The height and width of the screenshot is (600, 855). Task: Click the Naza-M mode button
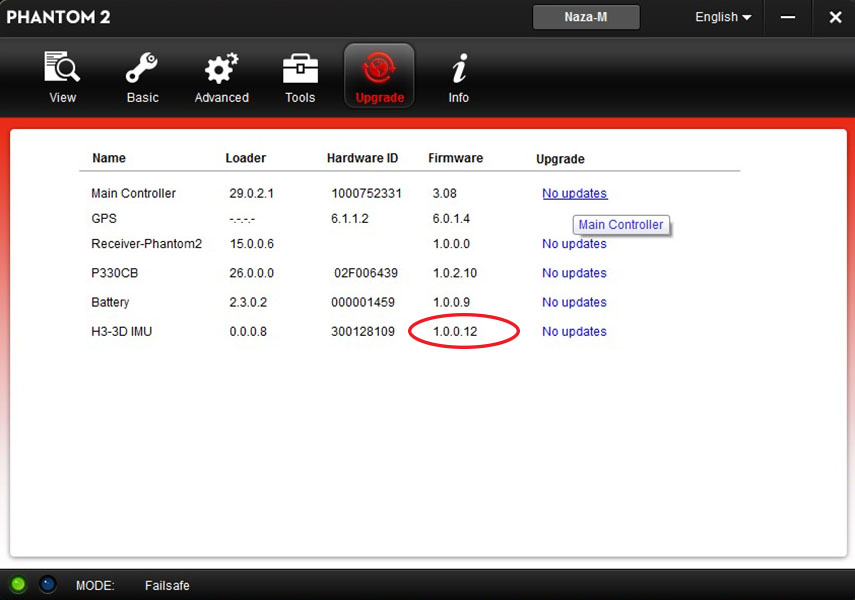pyautogui.click(x=586, y=17)
